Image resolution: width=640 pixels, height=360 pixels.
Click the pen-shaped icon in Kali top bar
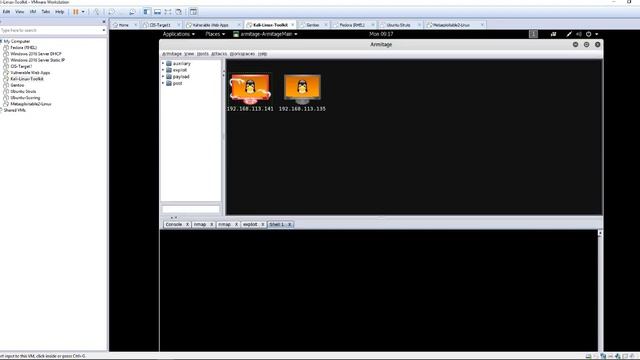(x=569, y=34)
